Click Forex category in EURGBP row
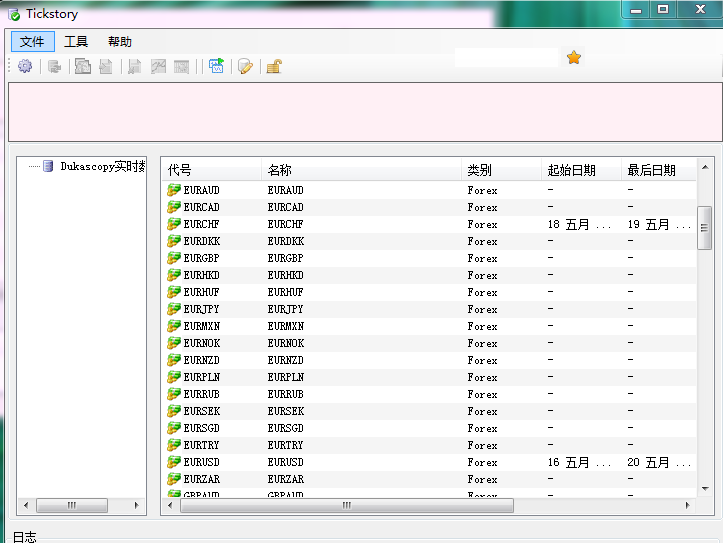723x543 pixels. [482, 259]
